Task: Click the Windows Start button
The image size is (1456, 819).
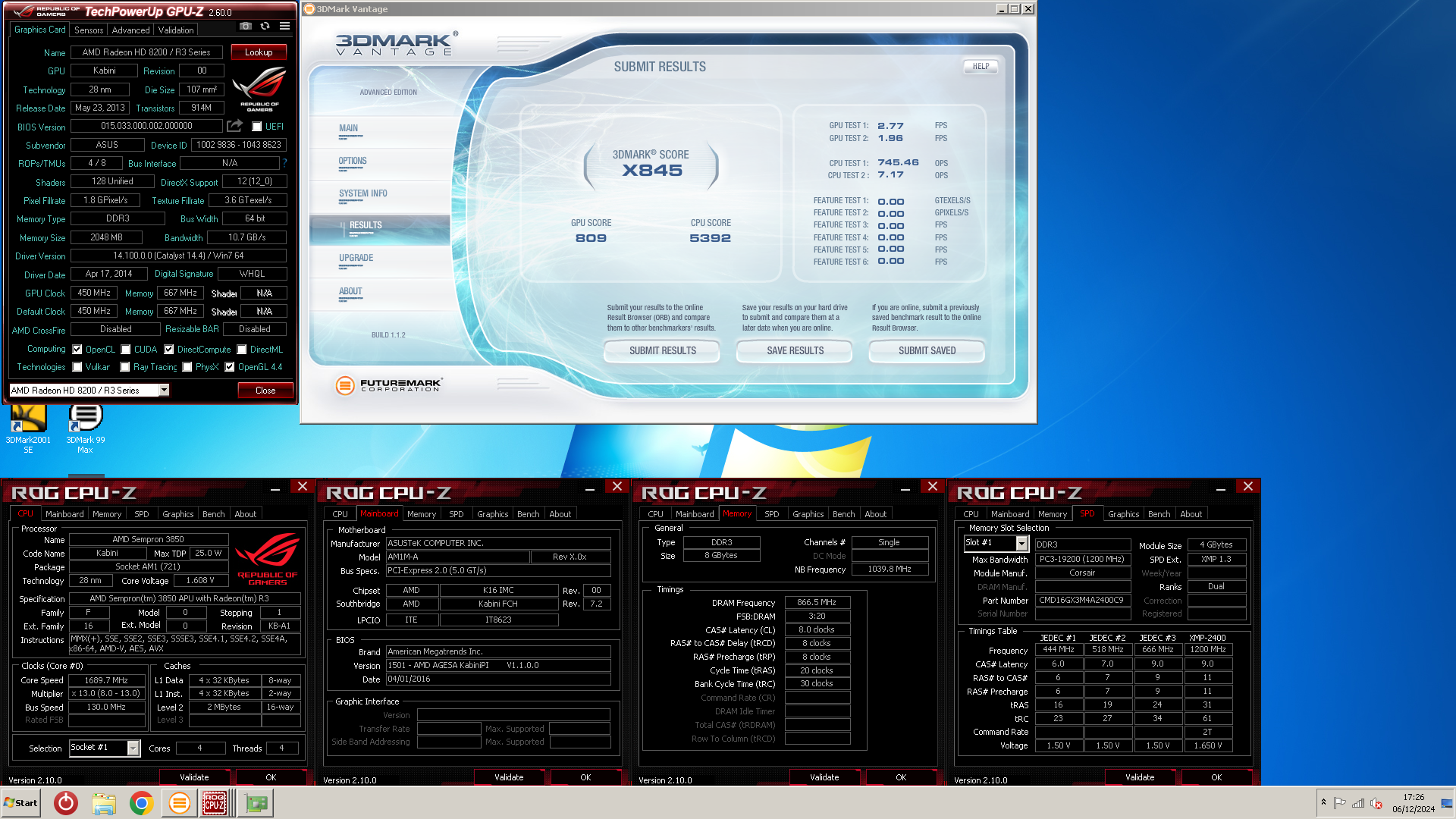Action: tap(20, 802)
